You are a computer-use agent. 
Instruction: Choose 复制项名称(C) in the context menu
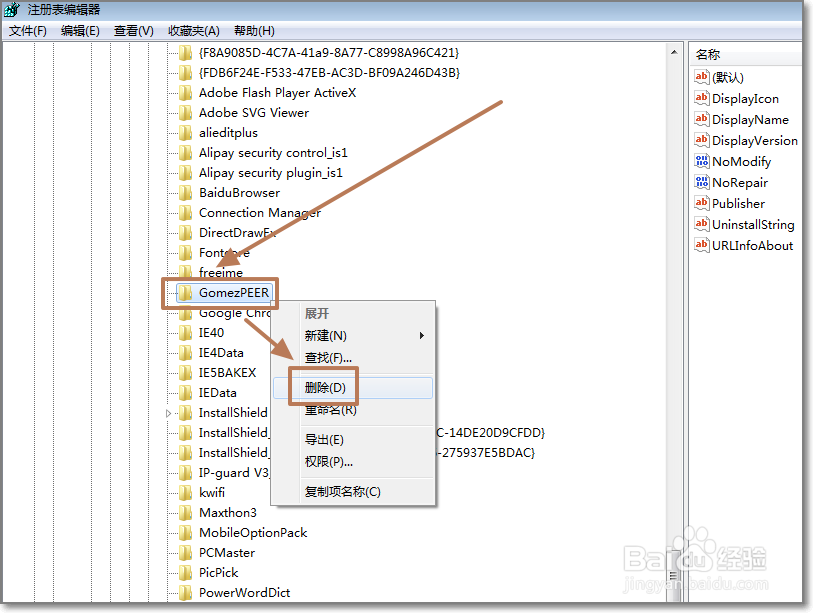(x=353, y=492)
